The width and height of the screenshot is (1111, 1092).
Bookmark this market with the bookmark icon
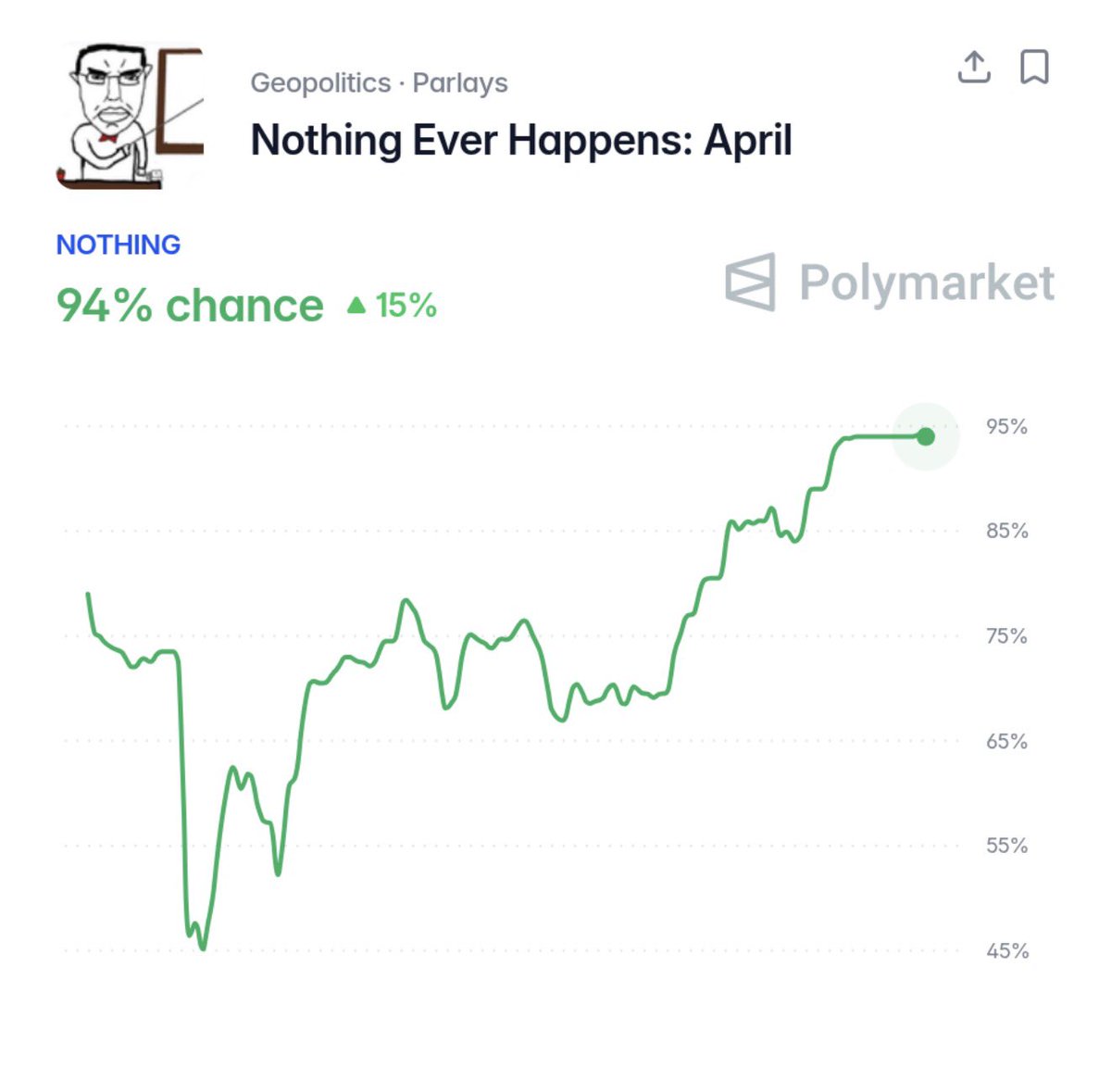[x=1034, y=68]
